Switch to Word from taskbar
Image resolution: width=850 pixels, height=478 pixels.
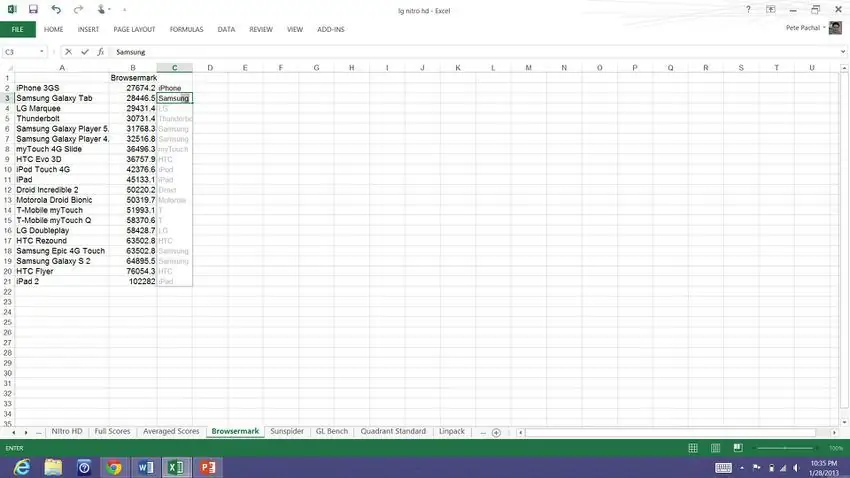coord(145,467)
